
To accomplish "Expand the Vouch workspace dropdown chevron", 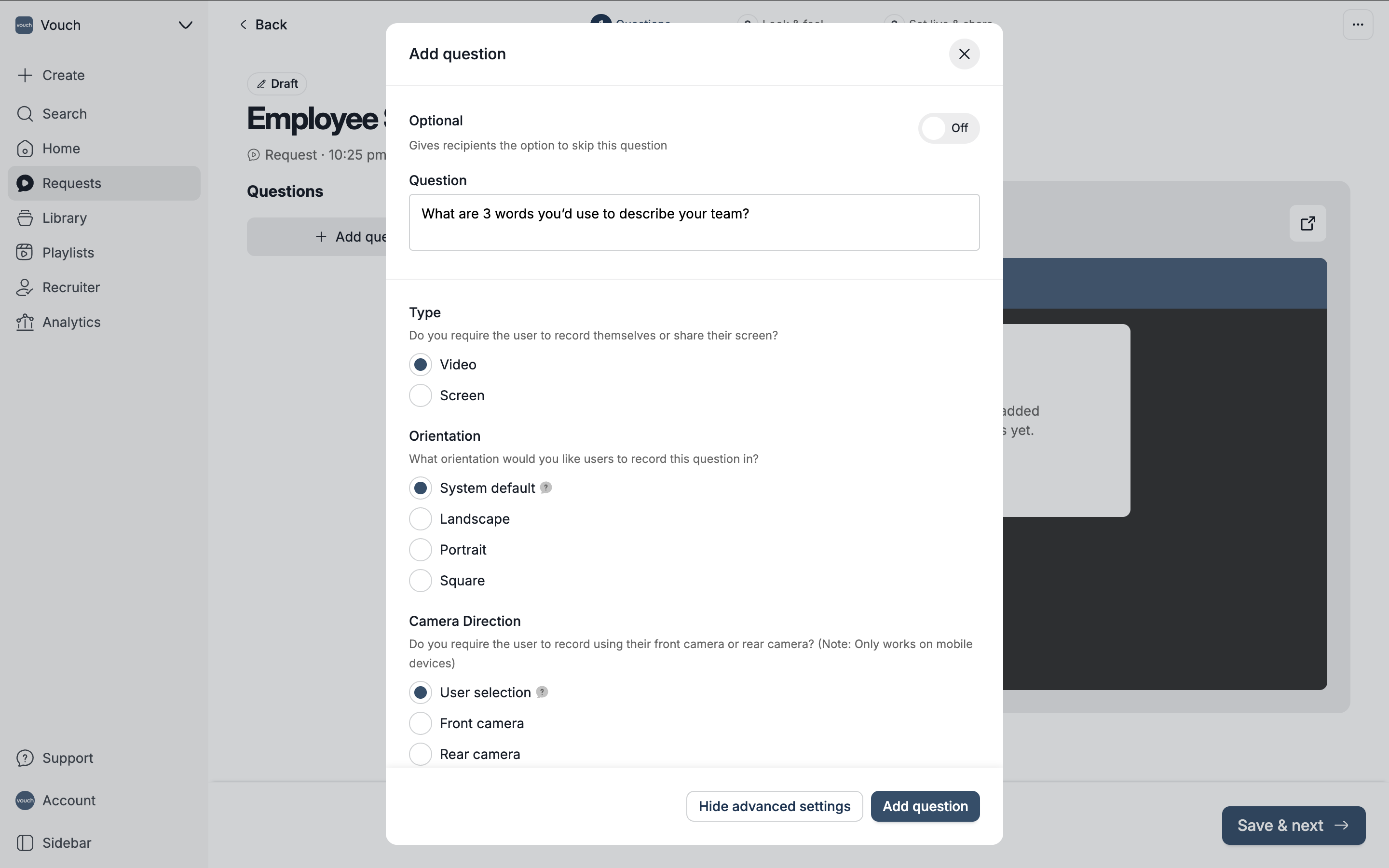I will point(185,25).
